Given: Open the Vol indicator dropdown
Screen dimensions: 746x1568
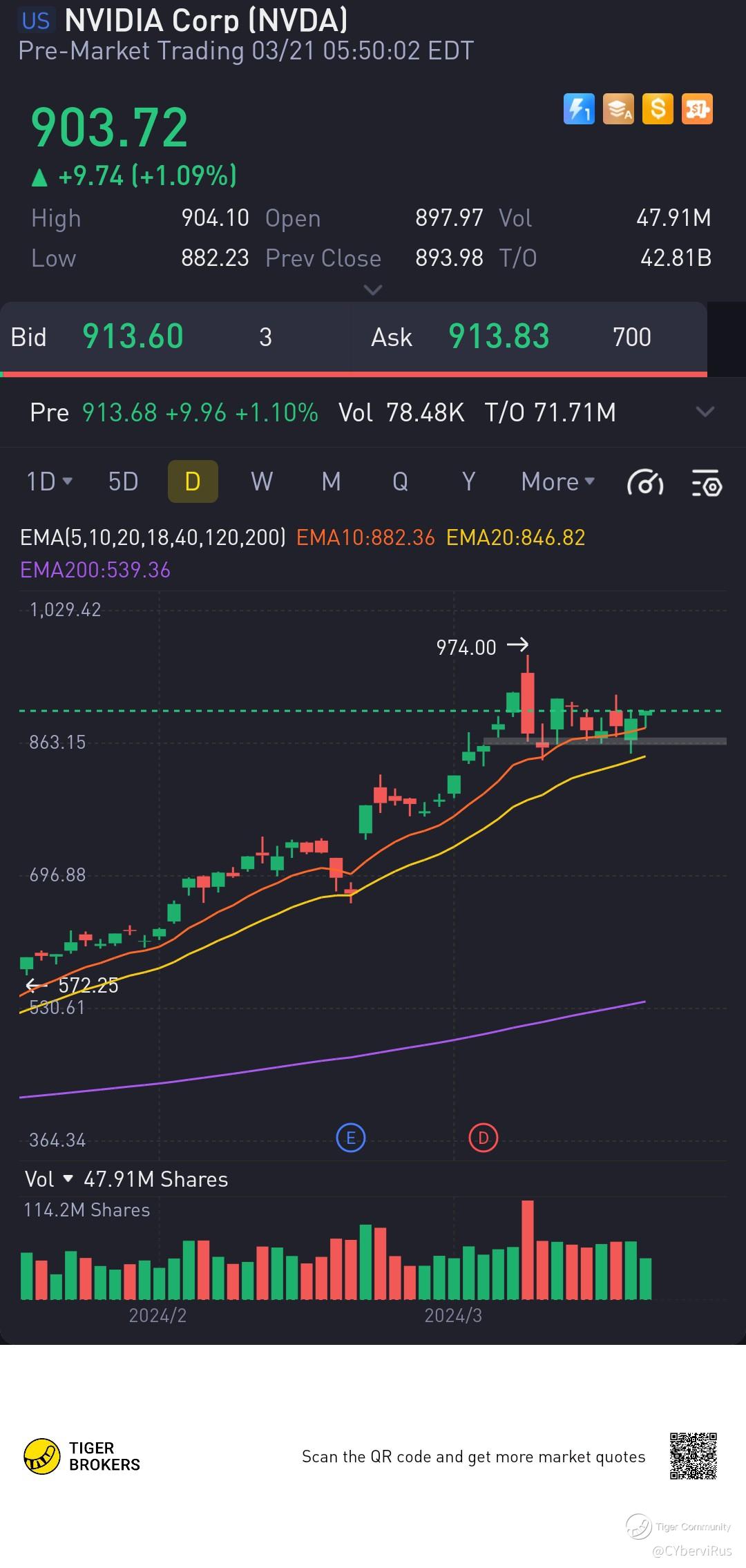Looking at the screenshot, I should [48, 1179].
